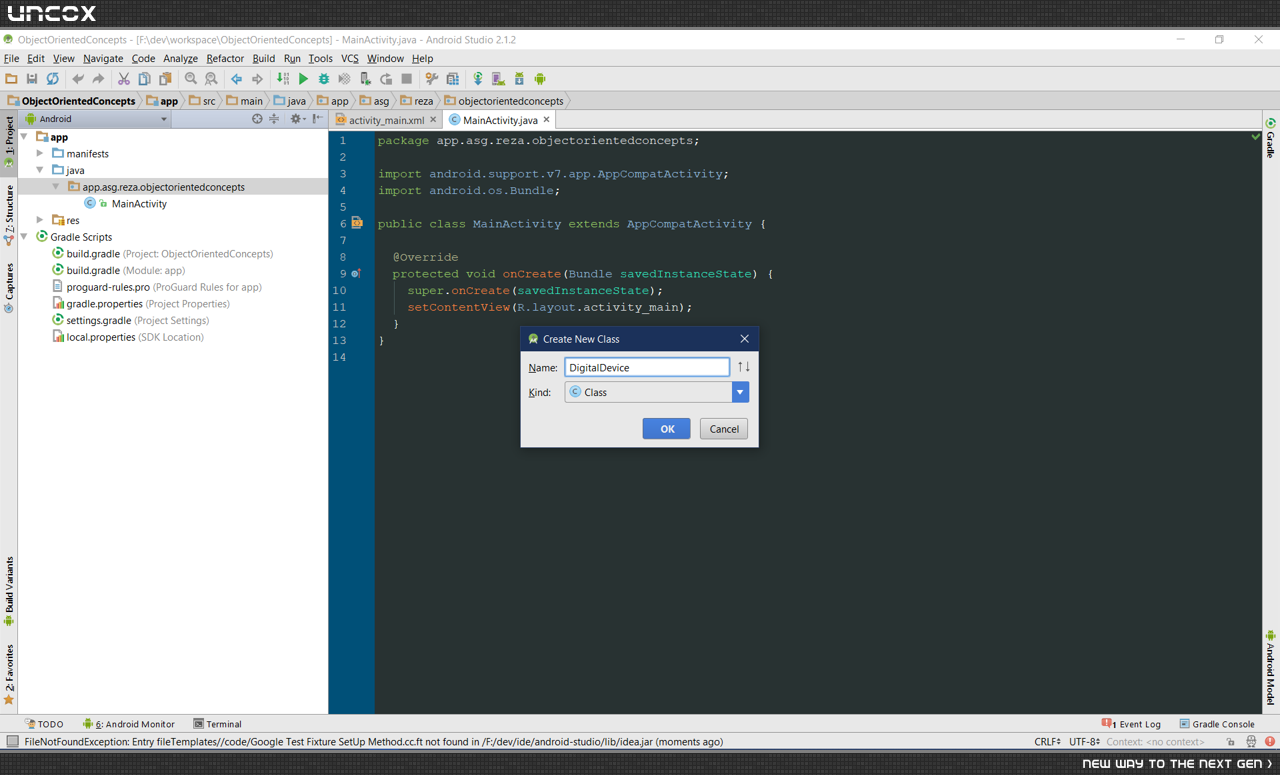Open the Kind dropdown in Create New Class
This screenshot has width=1280, height=775.
coord(740,392)
